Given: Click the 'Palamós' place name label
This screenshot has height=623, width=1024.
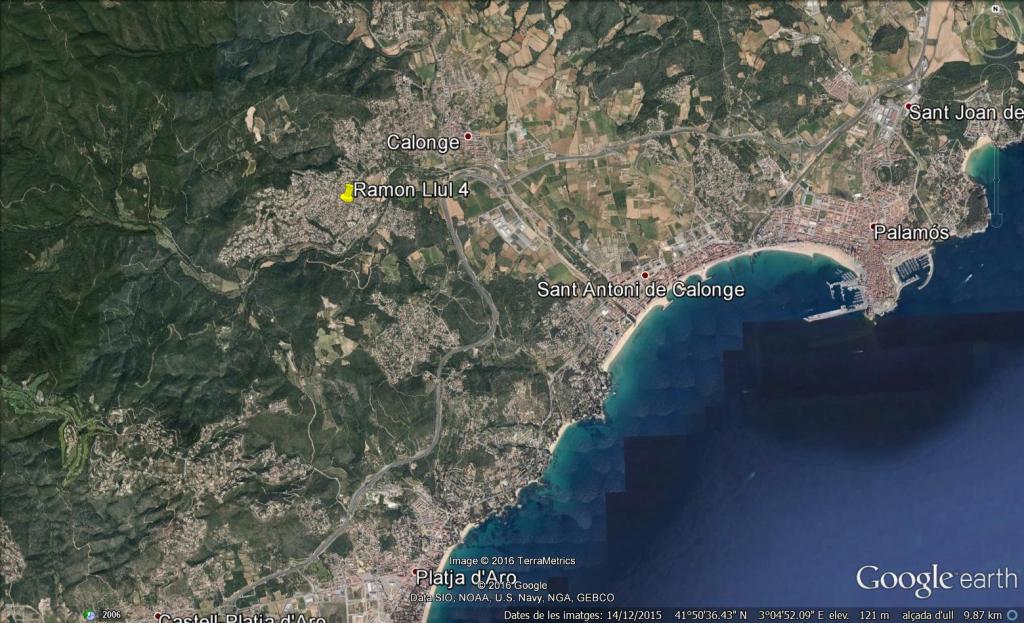Looking at the screenshot, I should click(912, 232).
